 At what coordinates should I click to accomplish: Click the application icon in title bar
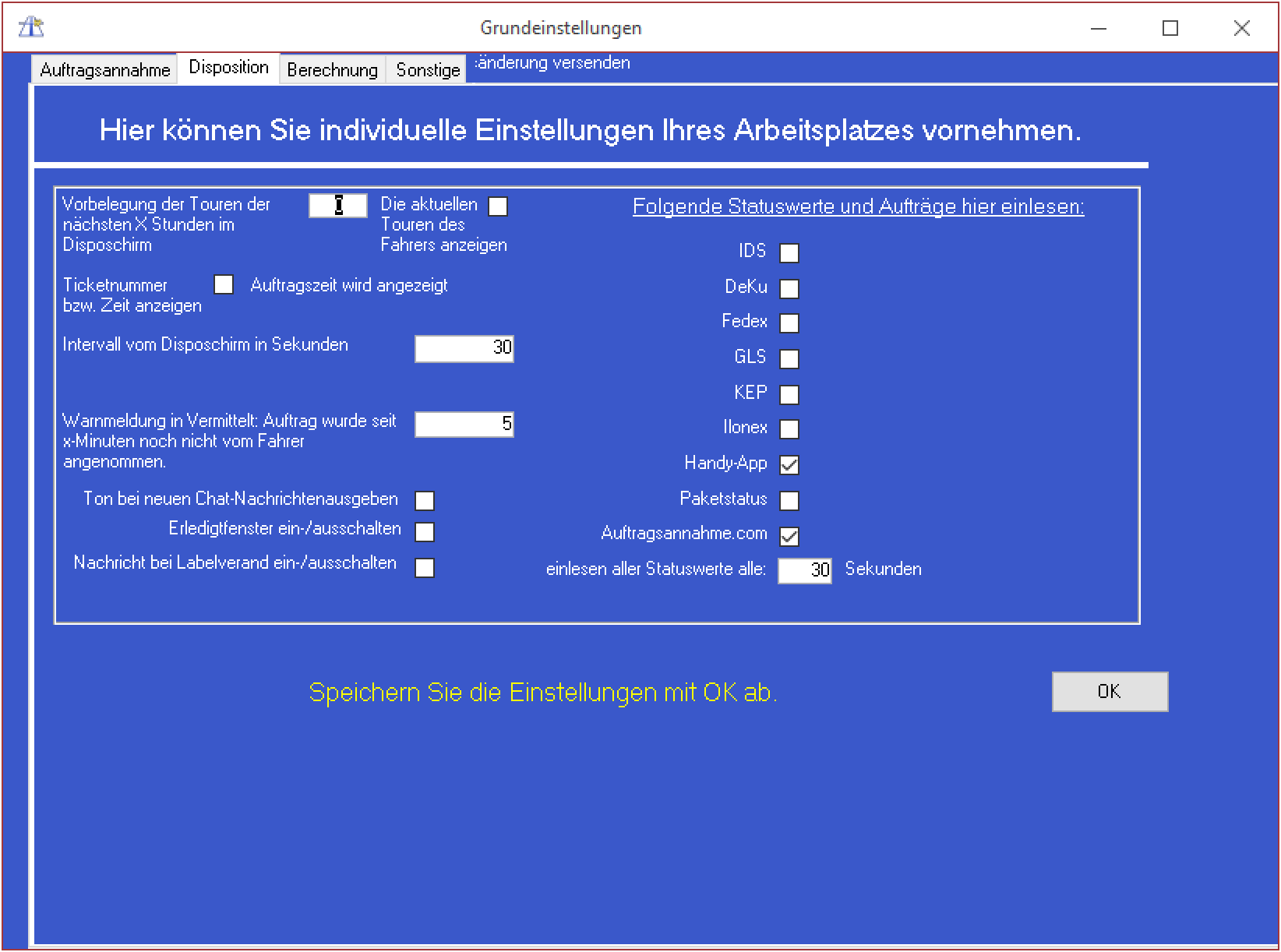(31, 27)
